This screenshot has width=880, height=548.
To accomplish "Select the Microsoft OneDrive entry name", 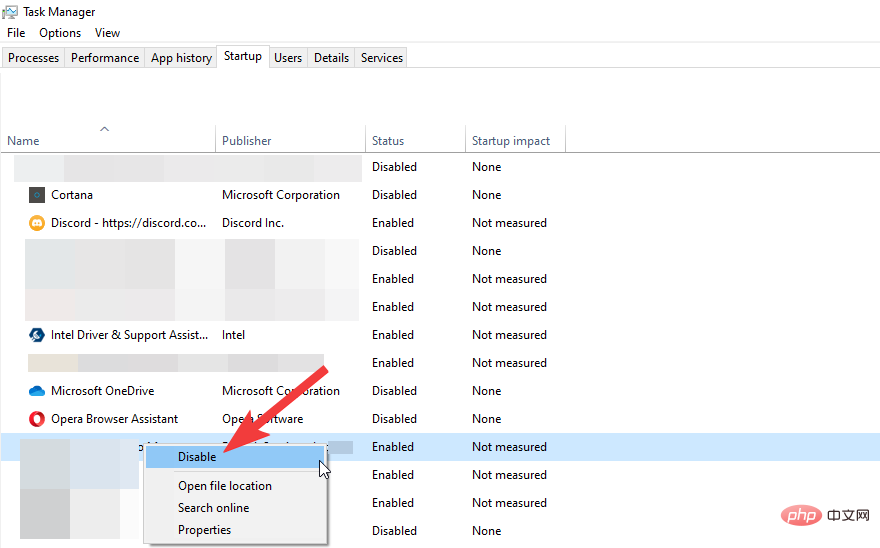I will [103, 391].
